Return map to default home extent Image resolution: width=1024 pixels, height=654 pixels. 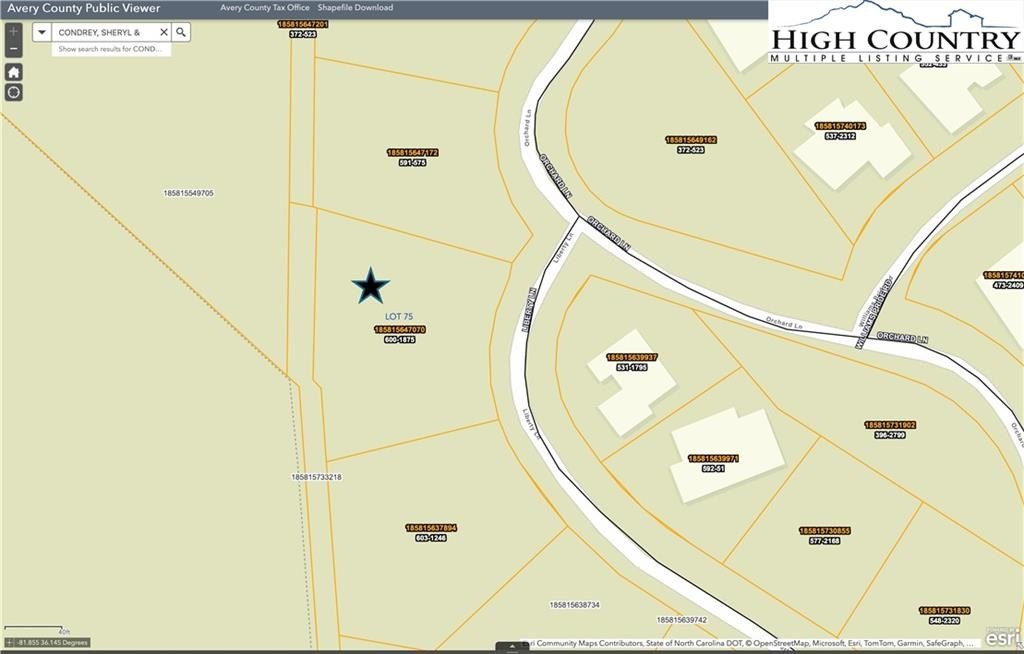coord(14,72)
